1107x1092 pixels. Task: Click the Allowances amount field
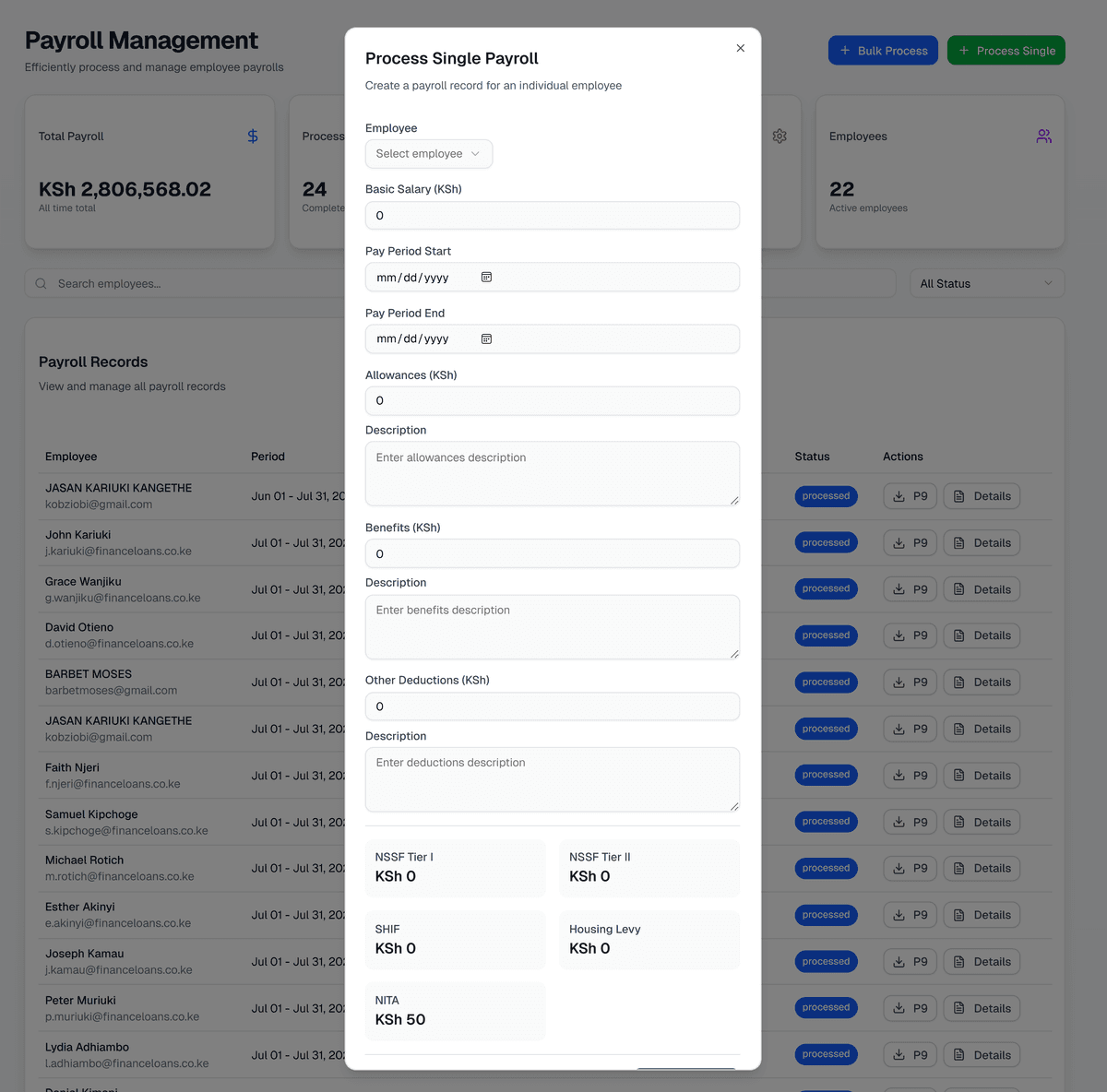(x=553, y=401)
